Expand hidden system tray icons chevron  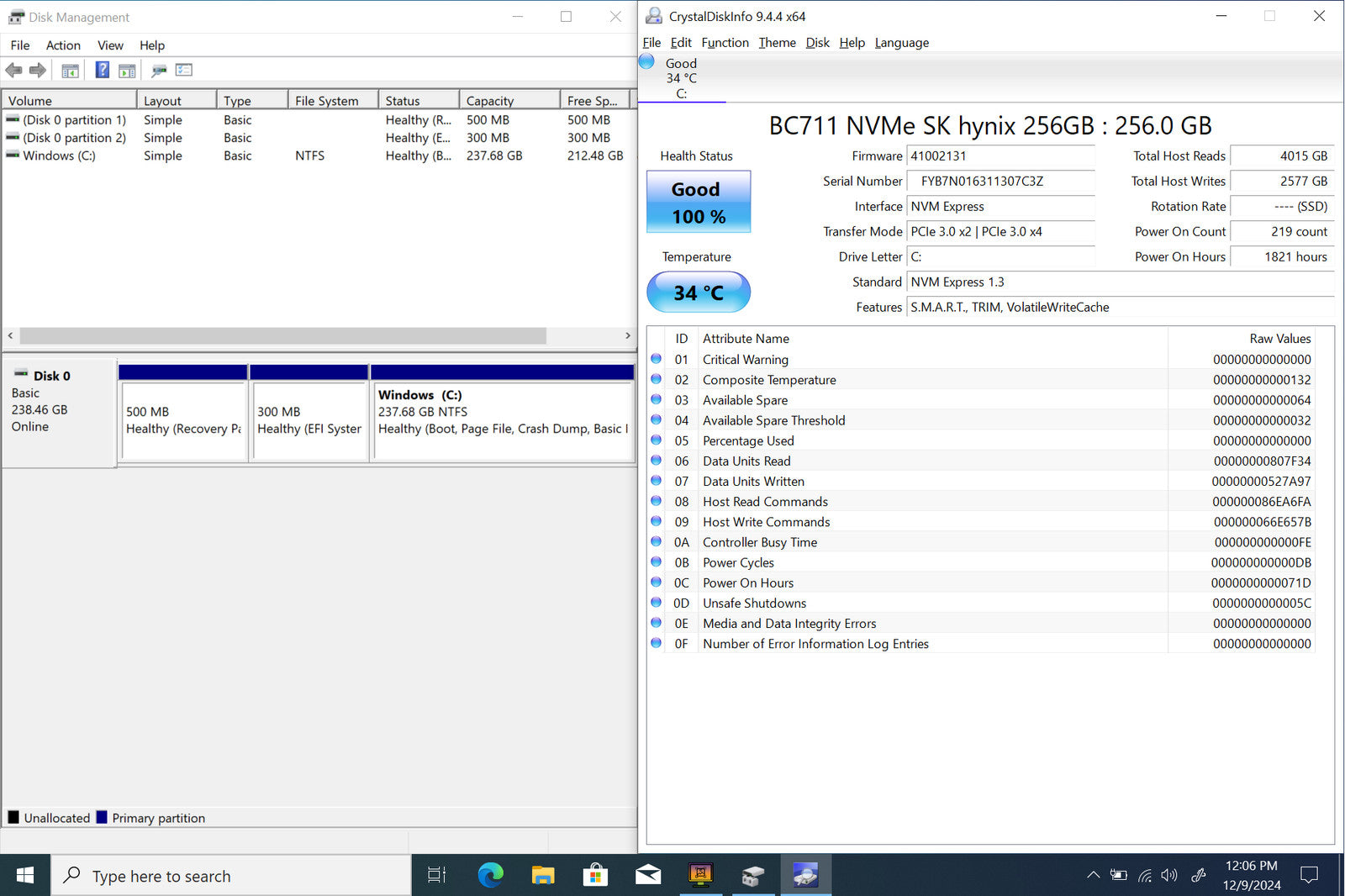coord(1093,875)
